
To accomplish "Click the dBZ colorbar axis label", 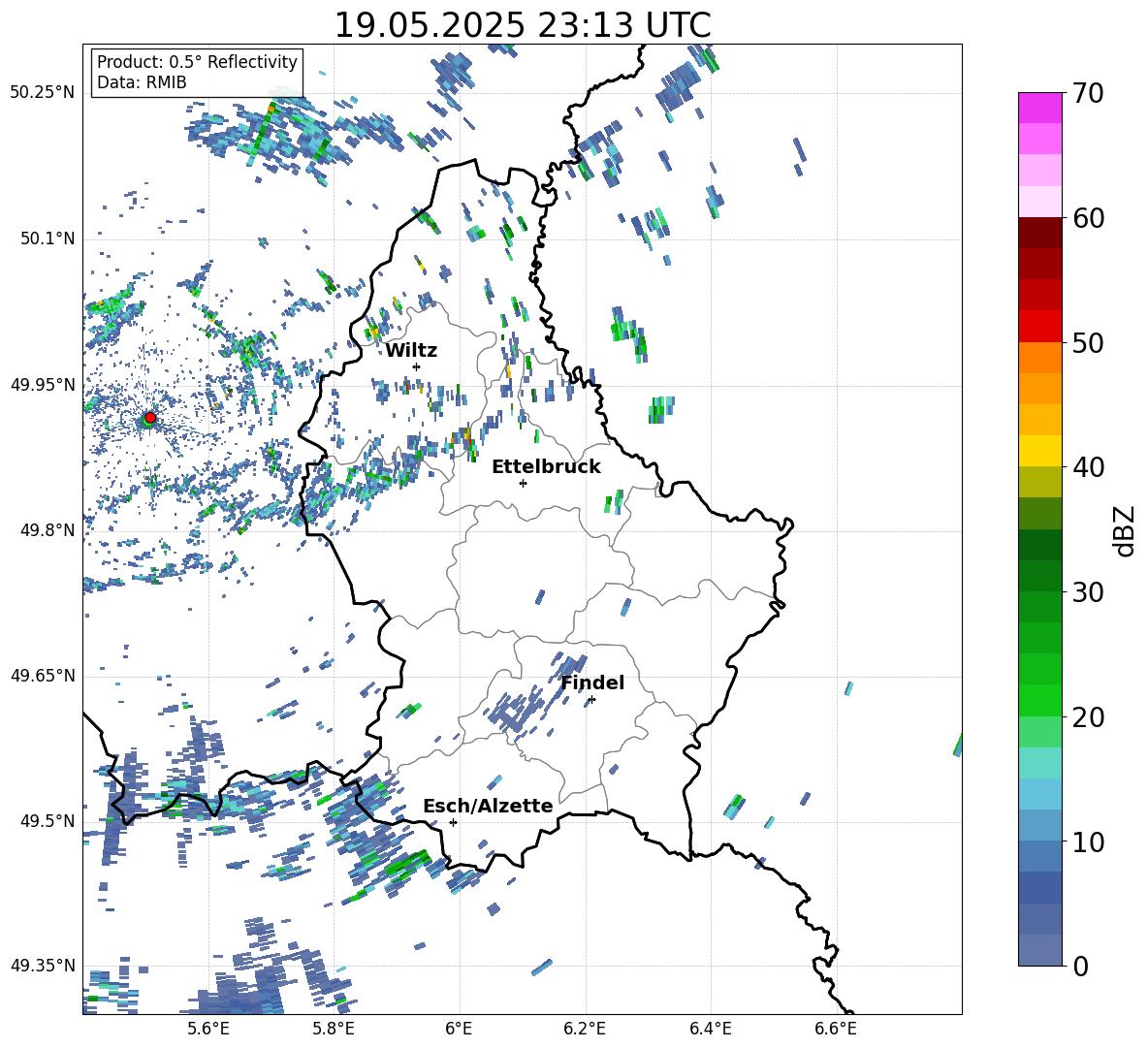I will [1126, 530].
